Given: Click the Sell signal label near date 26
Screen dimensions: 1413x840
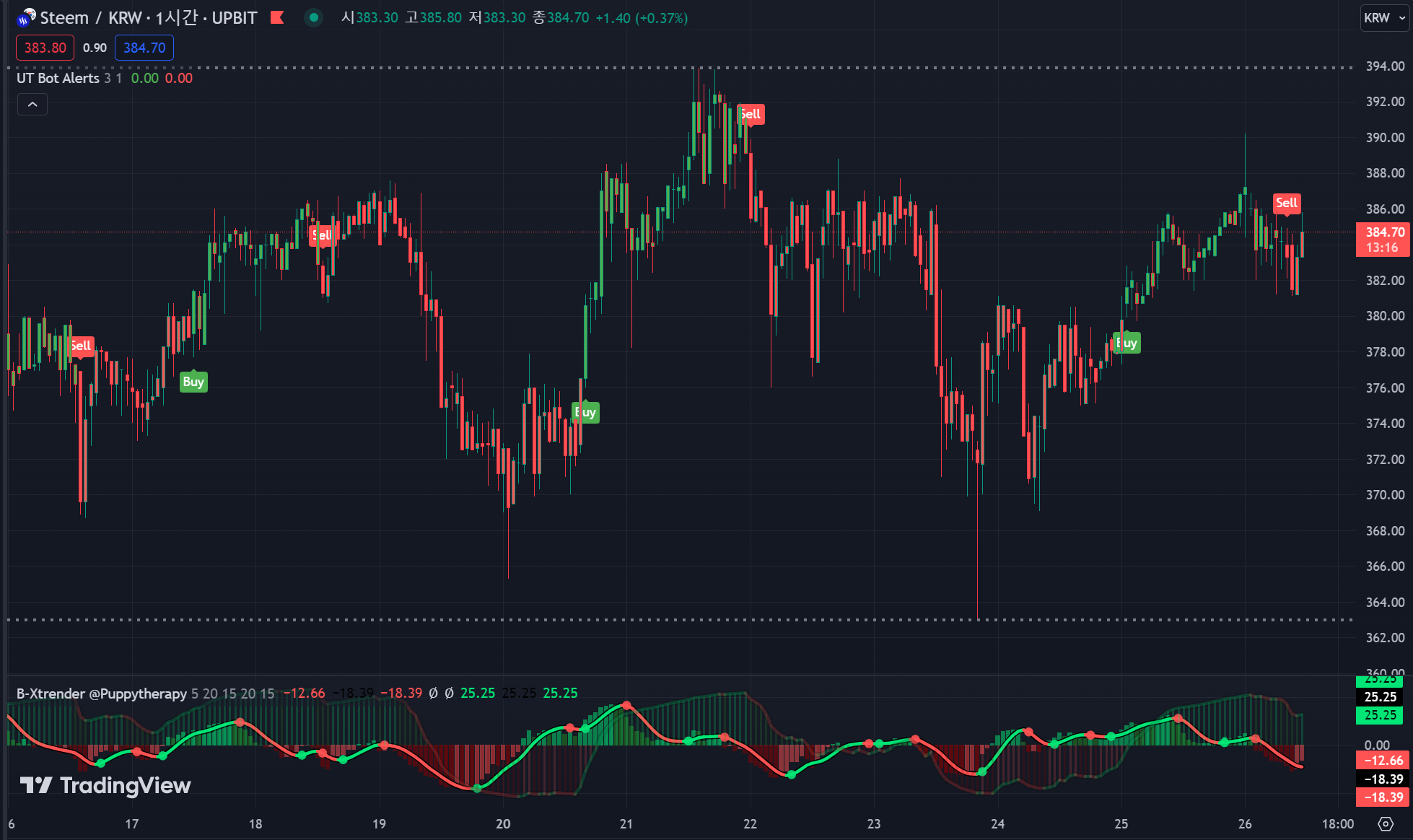Looking at the screenshot, I should tap(1286, 203).
